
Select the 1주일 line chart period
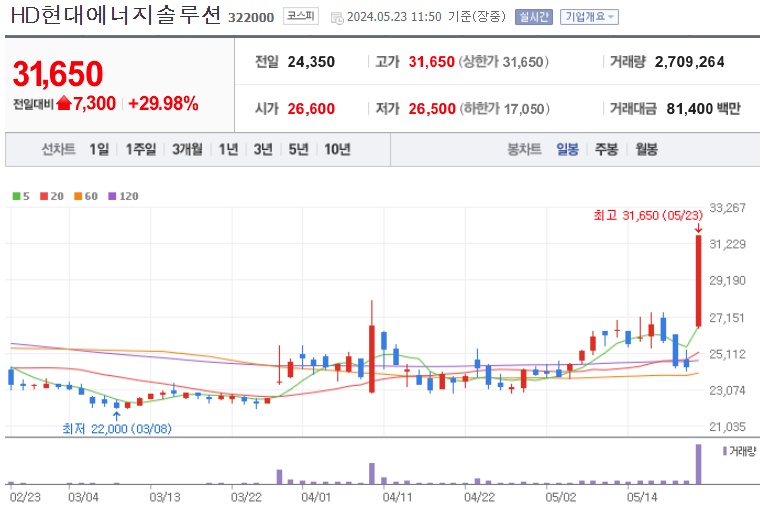[x=141, y=149]
